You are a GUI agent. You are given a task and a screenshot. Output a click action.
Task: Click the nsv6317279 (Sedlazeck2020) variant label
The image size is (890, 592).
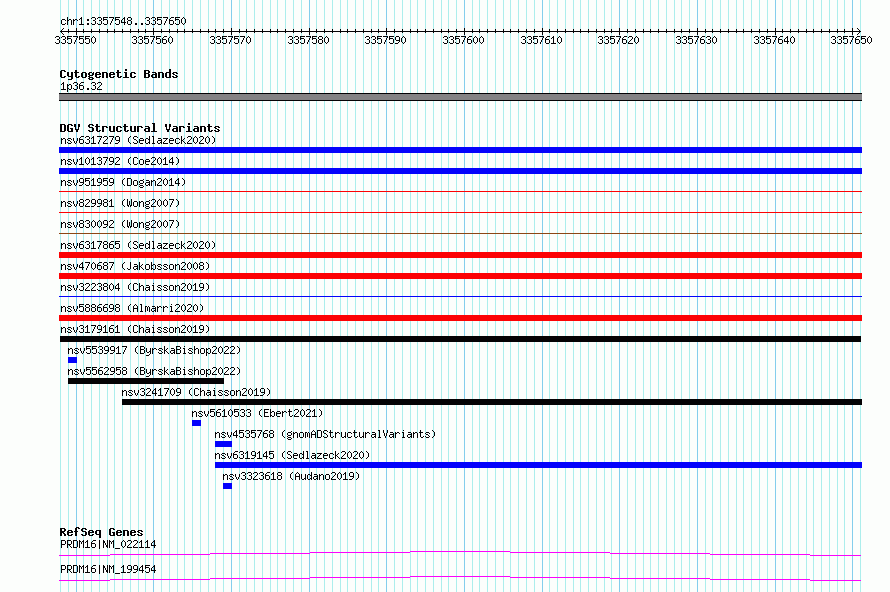pos(138,140)
